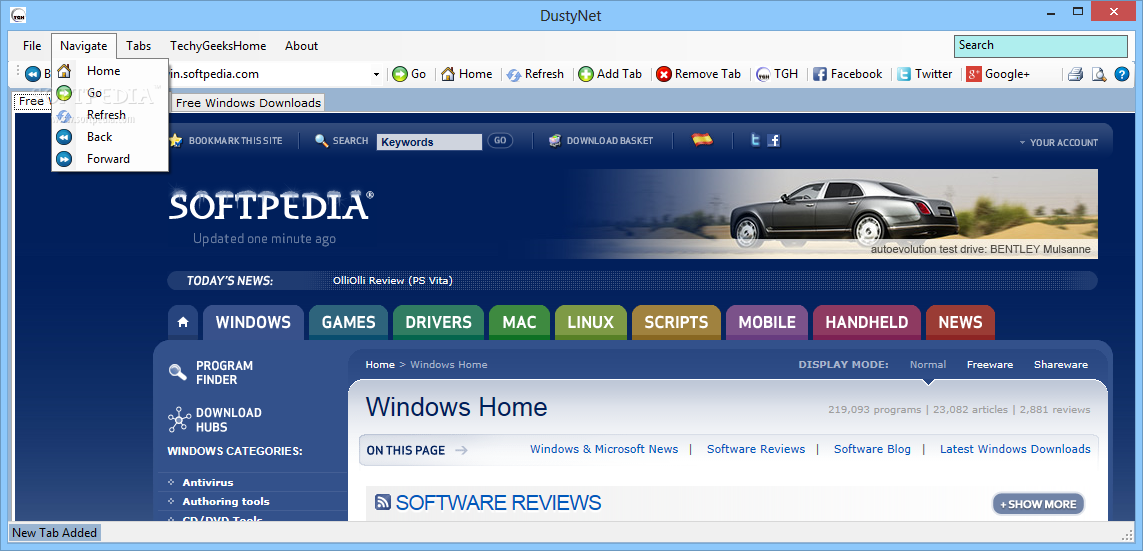Click the Download Hubs icon

(179, 420)
